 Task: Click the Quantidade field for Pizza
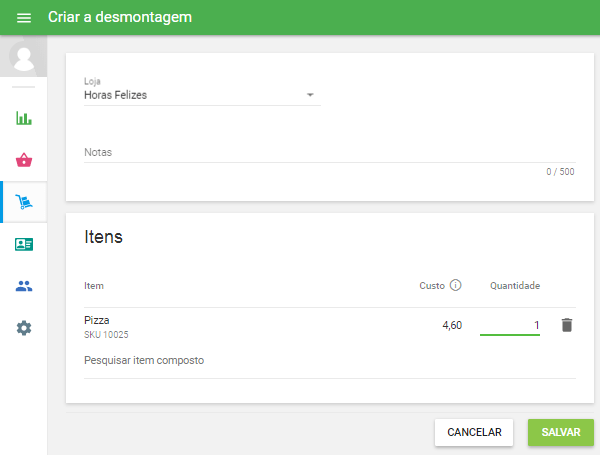click(x=510, y=325)
